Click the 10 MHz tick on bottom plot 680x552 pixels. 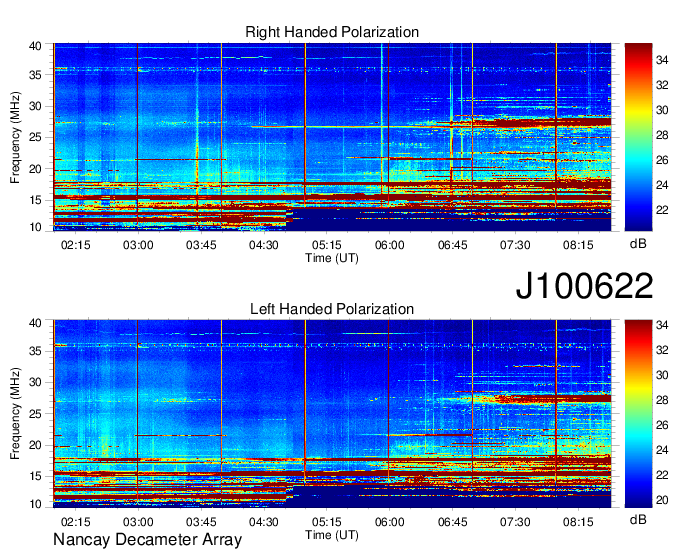35,504
